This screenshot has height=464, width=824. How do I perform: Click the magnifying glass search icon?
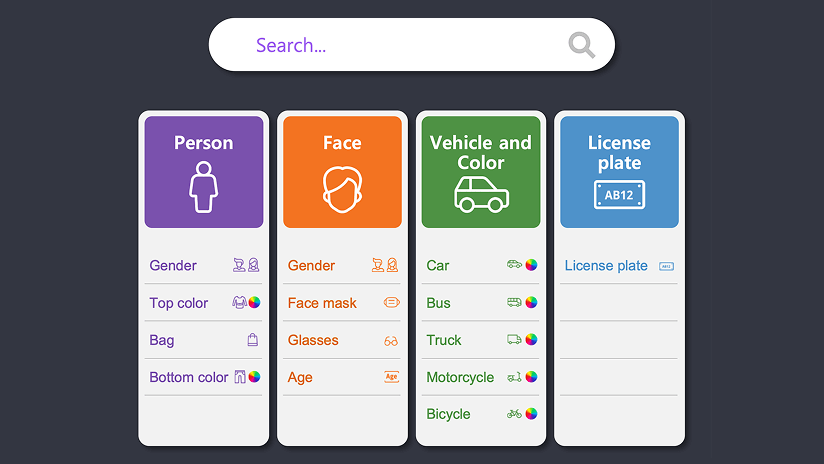(x=581, y=45)
